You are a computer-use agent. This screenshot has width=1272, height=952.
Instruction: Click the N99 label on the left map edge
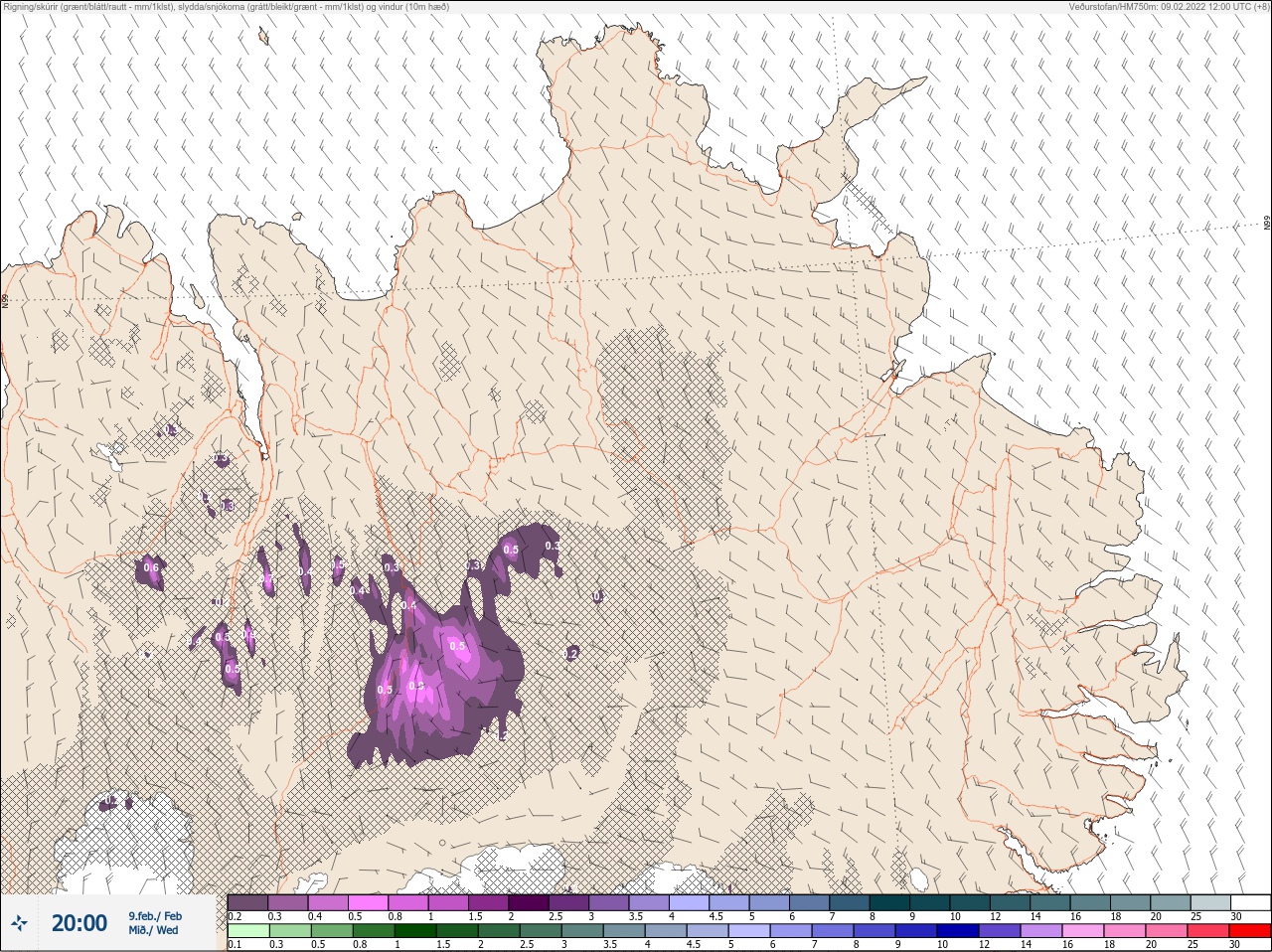[4, 300]
